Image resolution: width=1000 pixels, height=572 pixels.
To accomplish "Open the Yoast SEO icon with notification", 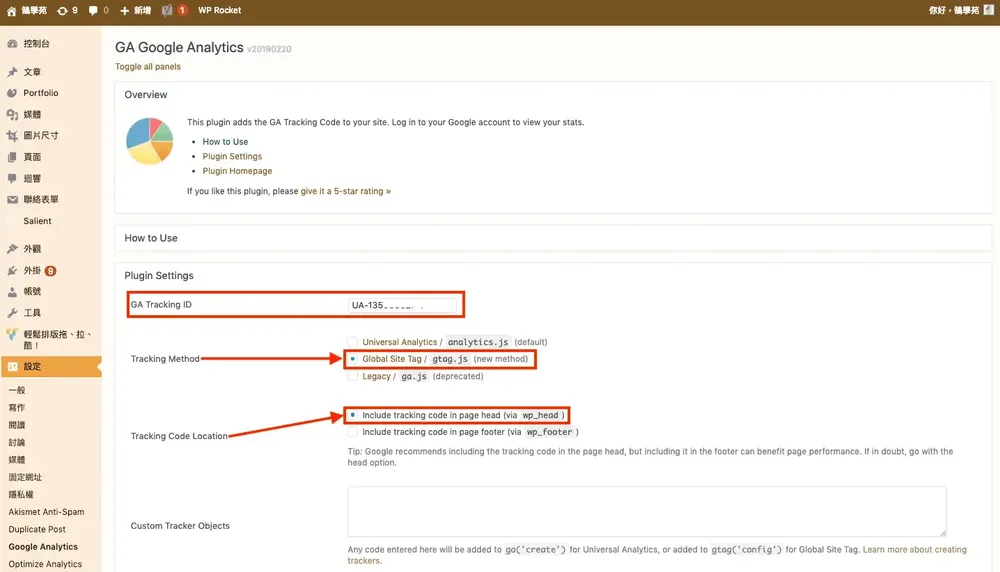I will 167,11.
